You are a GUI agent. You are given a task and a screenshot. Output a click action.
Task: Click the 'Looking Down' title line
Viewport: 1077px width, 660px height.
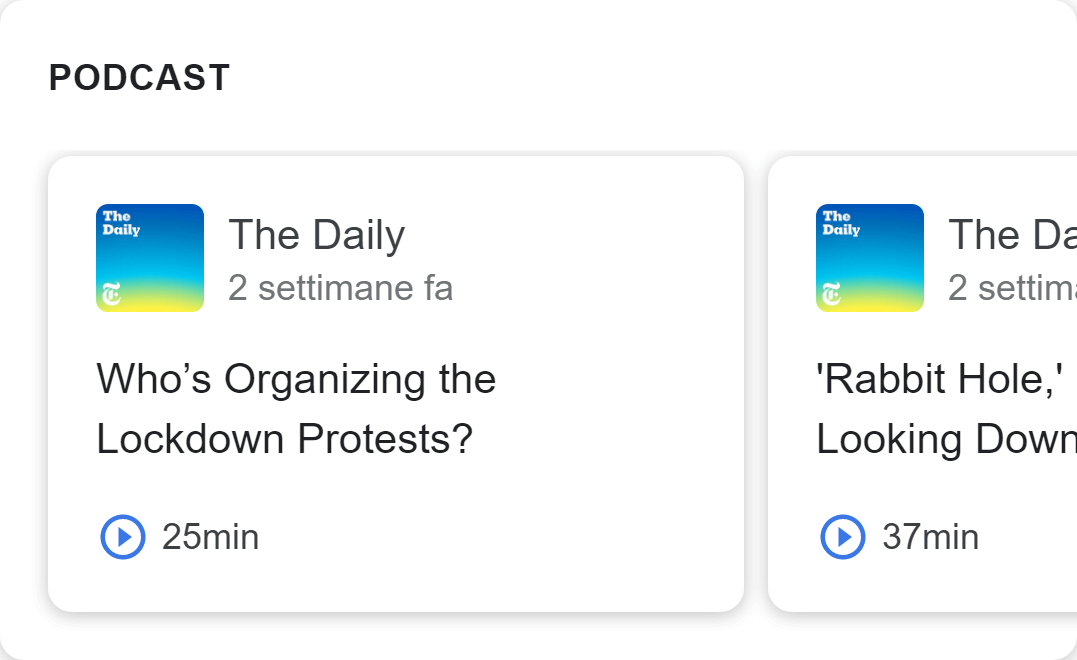tap(946, 440)
